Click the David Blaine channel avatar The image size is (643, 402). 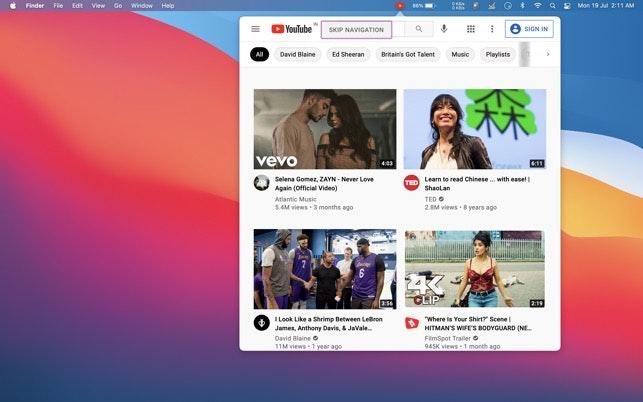pos(261,323)
